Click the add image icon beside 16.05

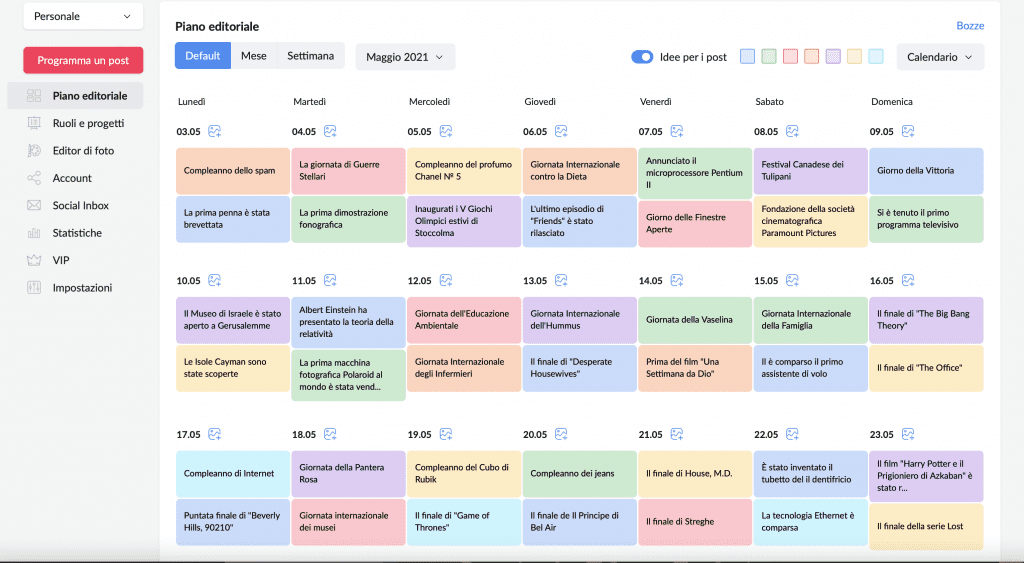click(908, 280)
